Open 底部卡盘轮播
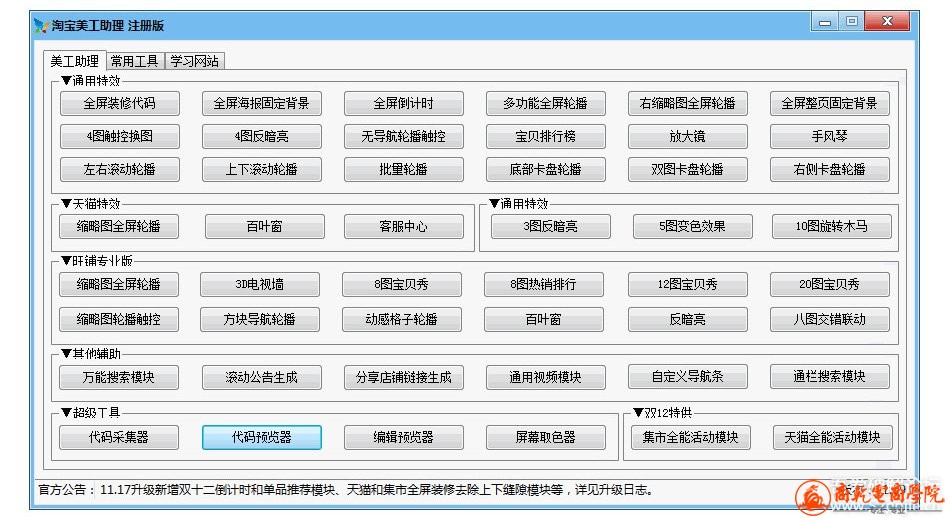950x523 pixels. [x=545, y=170]
